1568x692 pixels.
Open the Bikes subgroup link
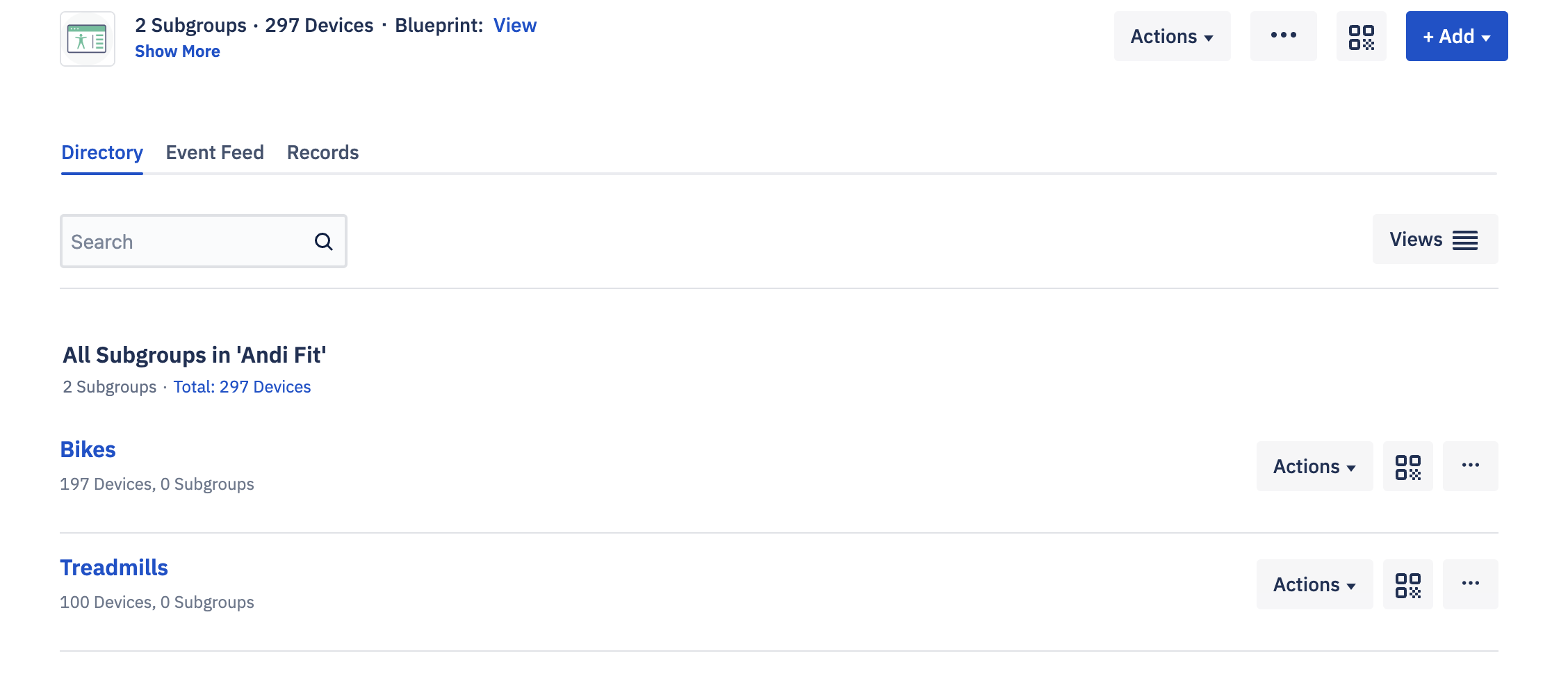88,450
